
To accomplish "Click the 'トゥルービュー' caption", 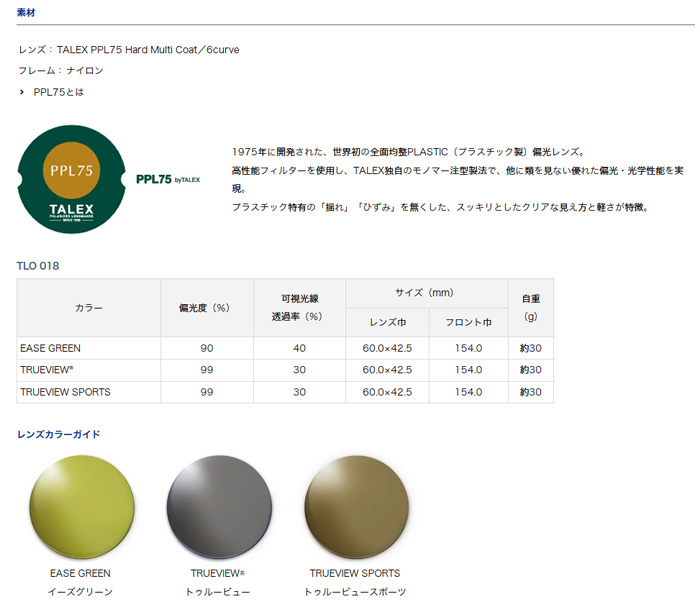I will tap(217, 592).
